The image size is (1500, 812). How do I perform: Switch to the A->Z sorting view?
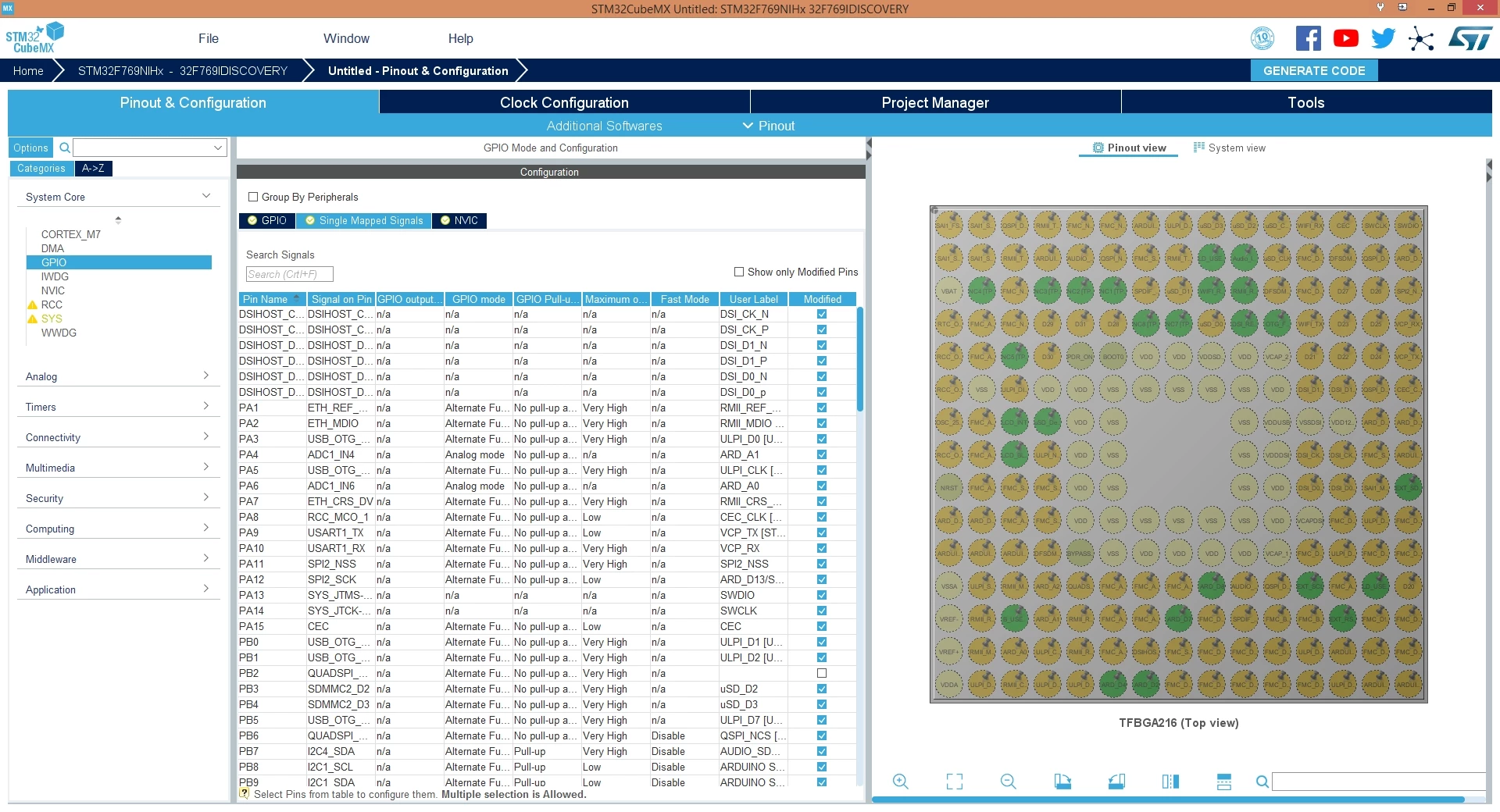pos(93,168)
